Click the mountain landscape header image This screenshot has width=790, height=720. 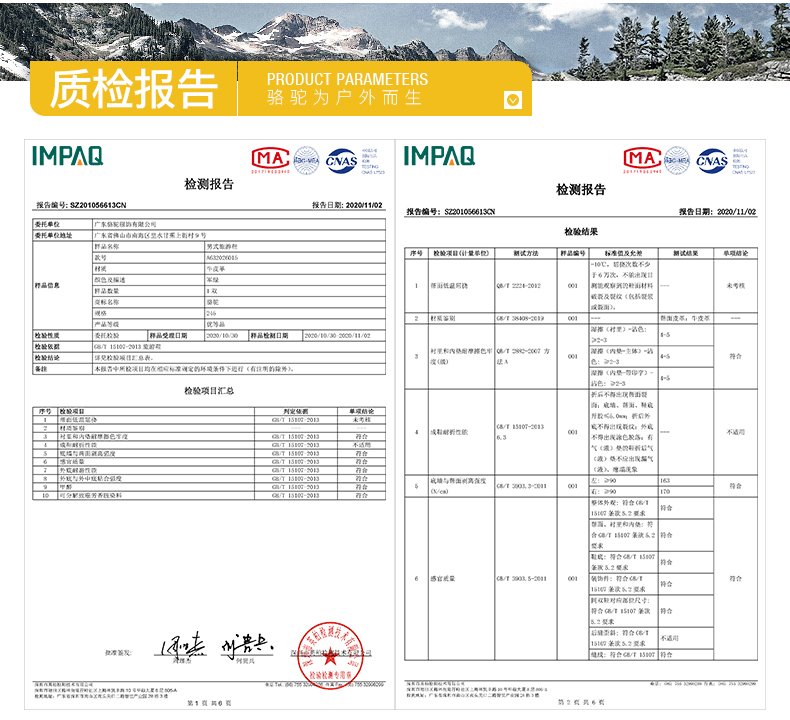pyautogui.click(x=395, y=40)
